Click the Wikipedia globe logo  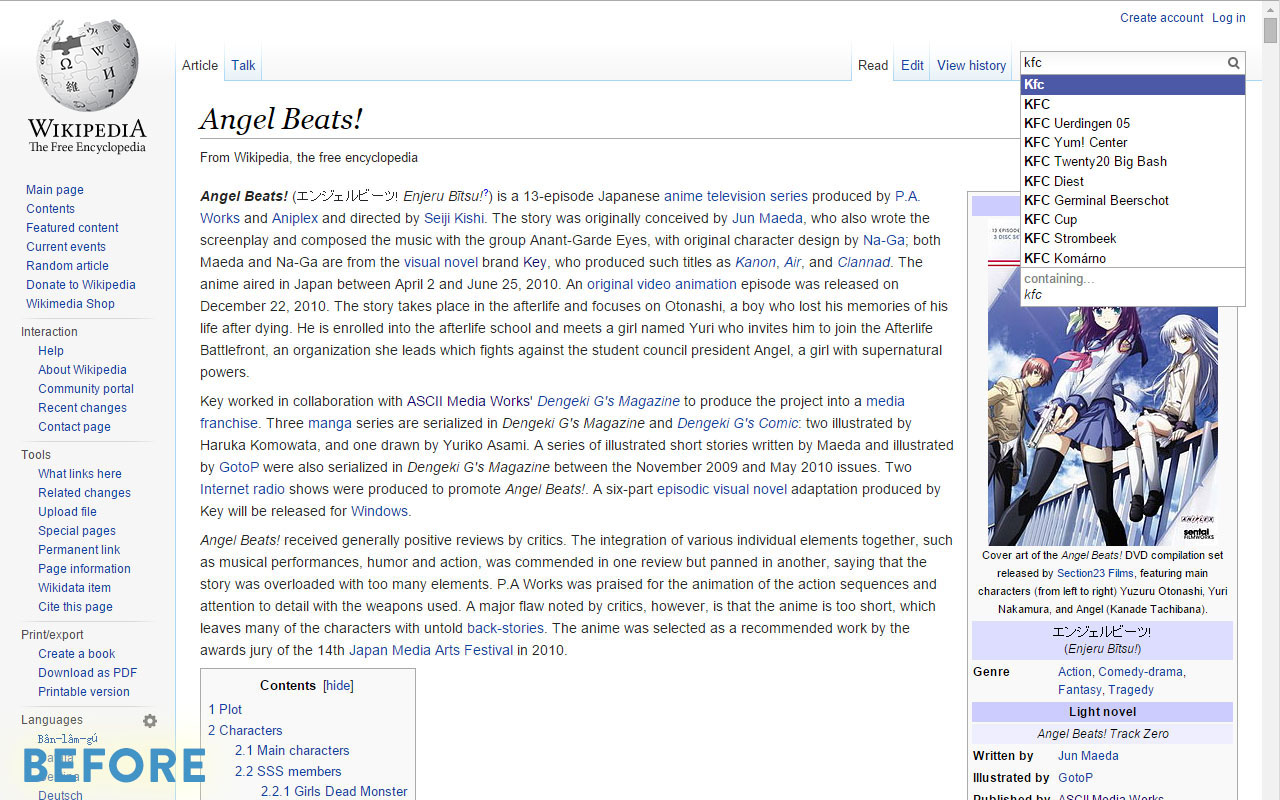[x=87, y=66]
